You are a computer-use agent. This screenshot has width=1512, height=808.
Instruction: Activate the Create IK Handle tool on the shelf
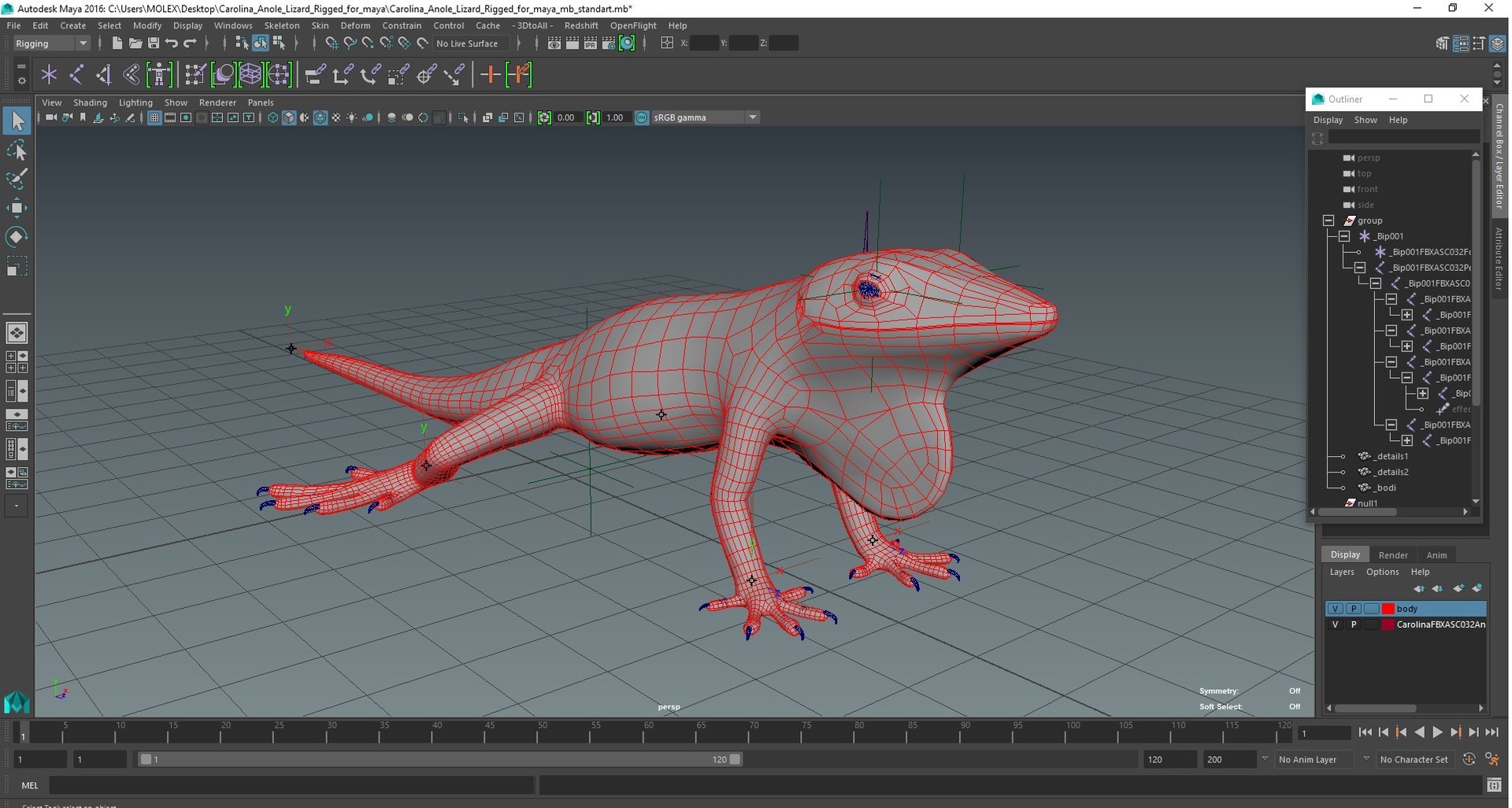coord(104,75)
